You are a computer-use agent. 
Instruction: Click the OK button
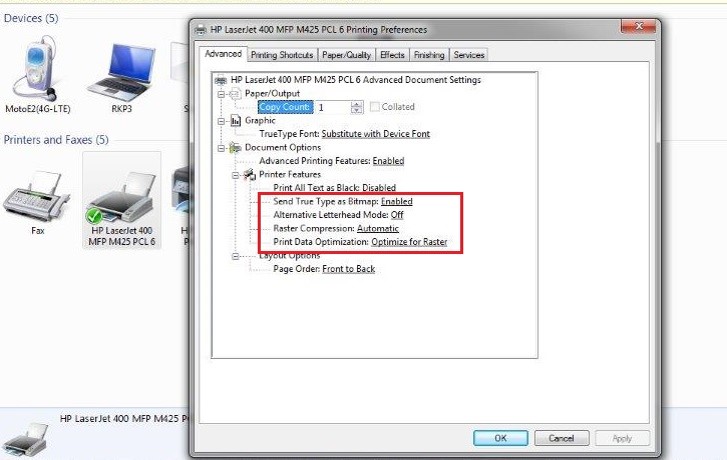[500, 438]
